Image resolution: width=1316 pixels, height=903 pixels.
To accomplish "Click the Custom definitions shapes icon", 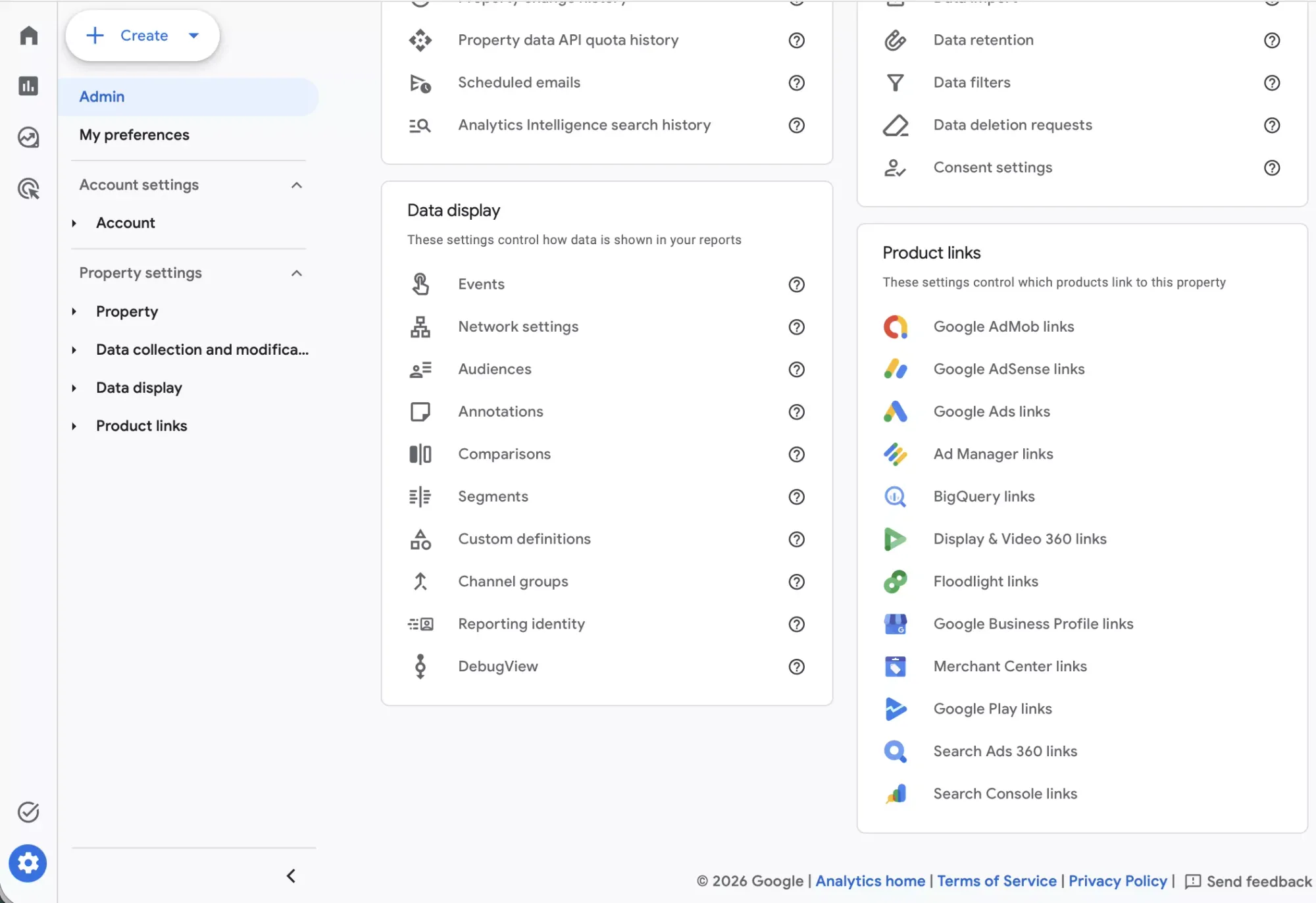I will pyautogui.click(x=420, y=539).
